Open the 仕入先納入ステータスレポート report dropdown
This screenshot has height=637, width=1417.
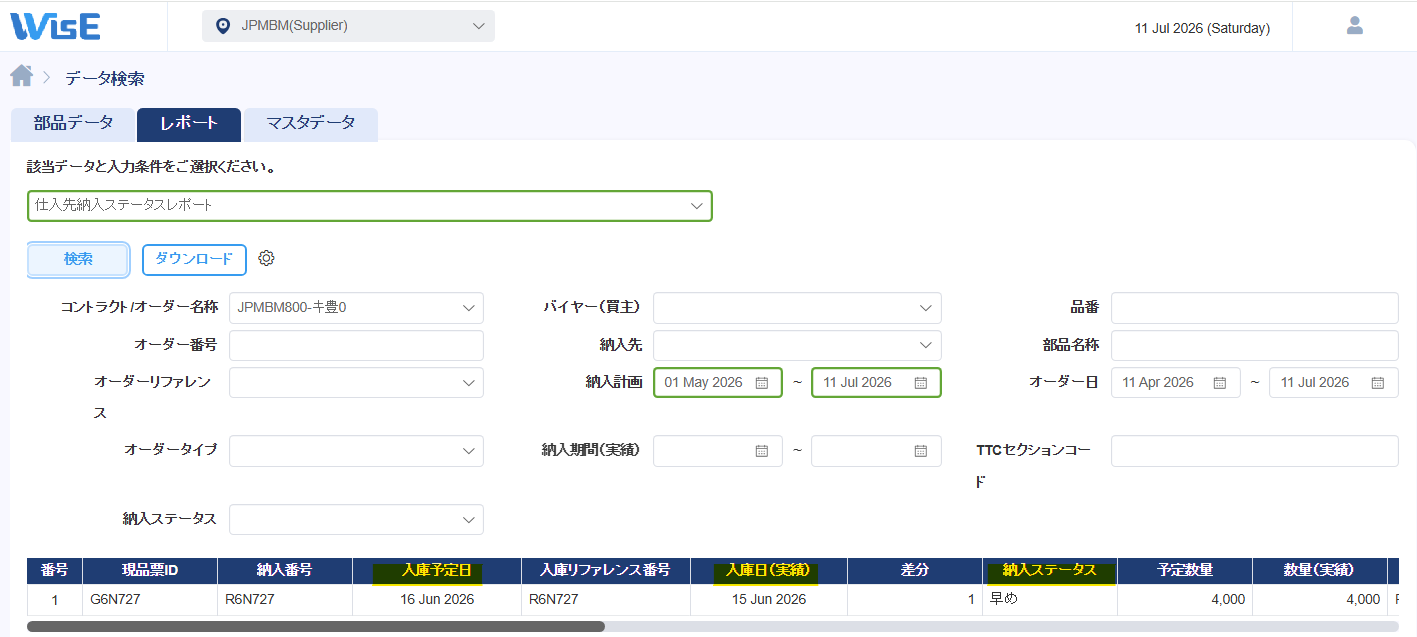pyautogui.click(x=370, y=205)
